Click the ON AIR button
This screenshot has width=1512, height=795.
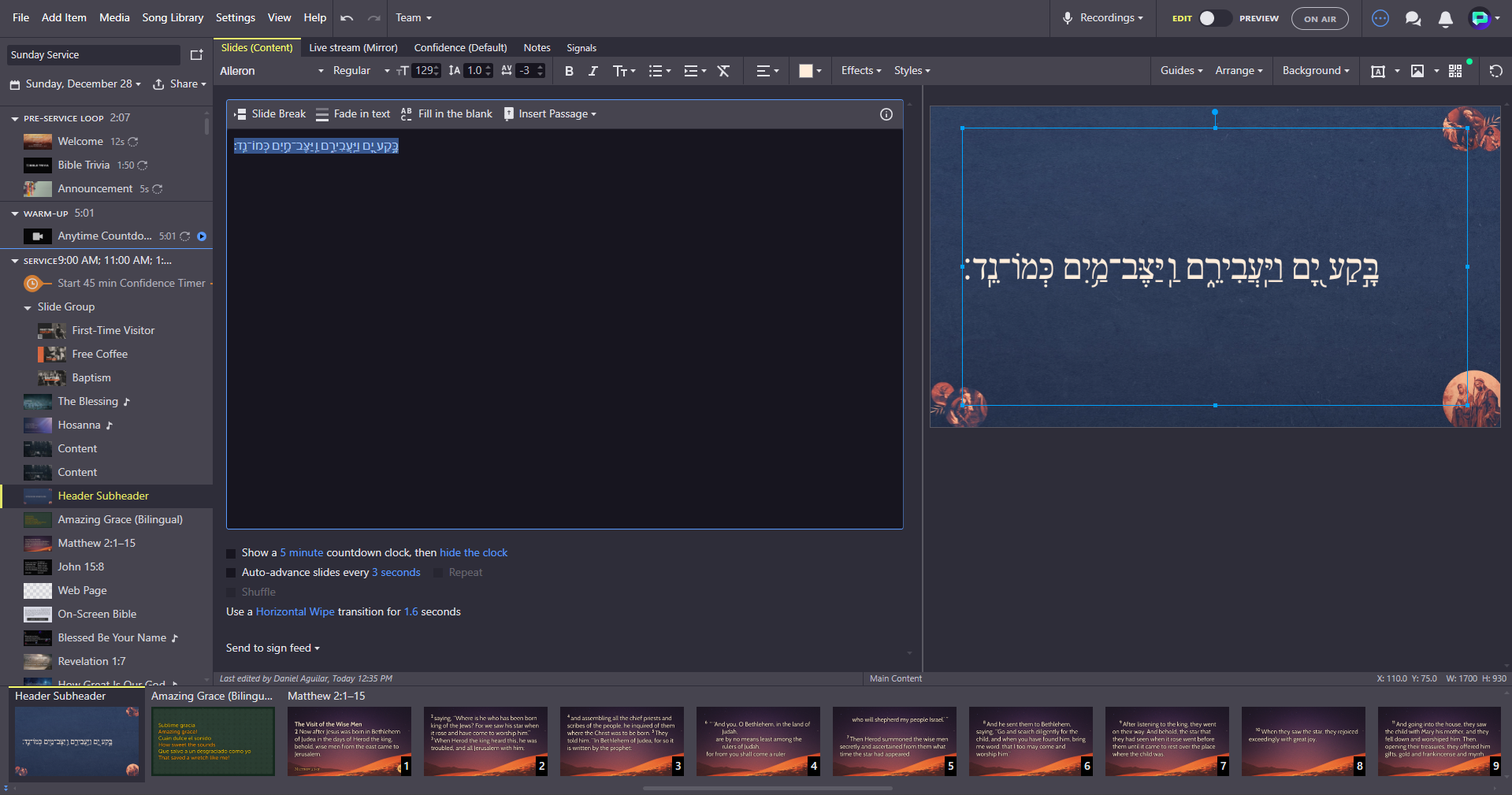coord(1320,18)
